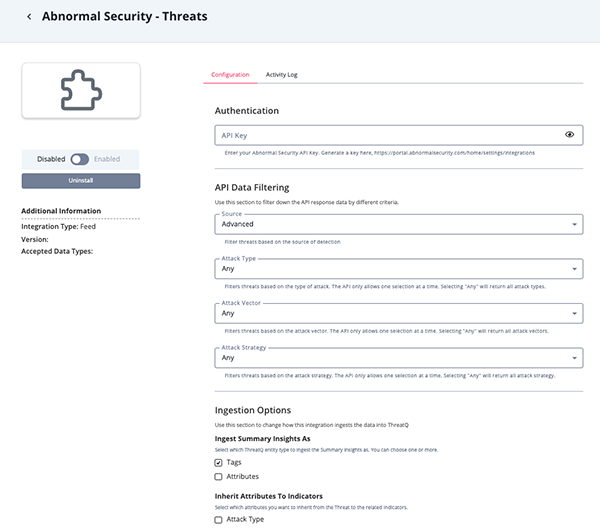Image resolution: width=600 pixels, height=529 pixels.
Task: Uncheck the Tags checkbox
Action: 218,463
